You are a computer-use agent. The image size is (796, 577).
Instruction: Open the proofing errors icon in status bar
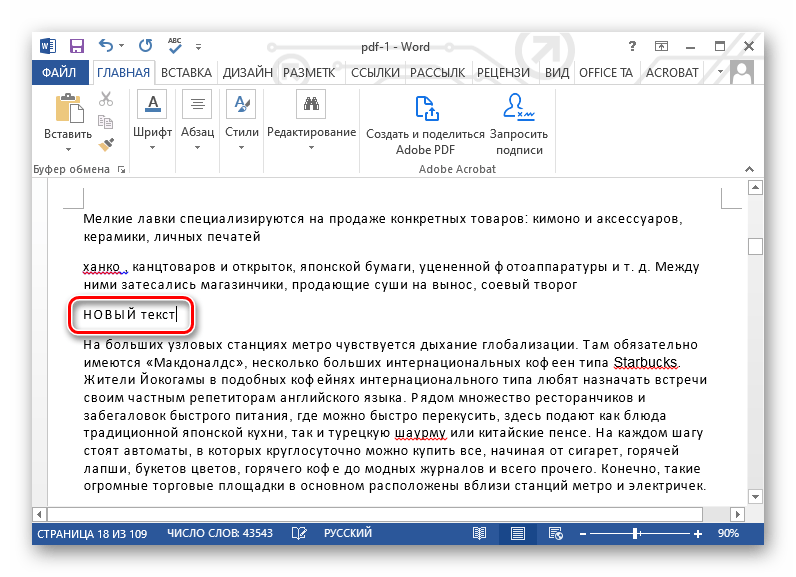(298, 534)
